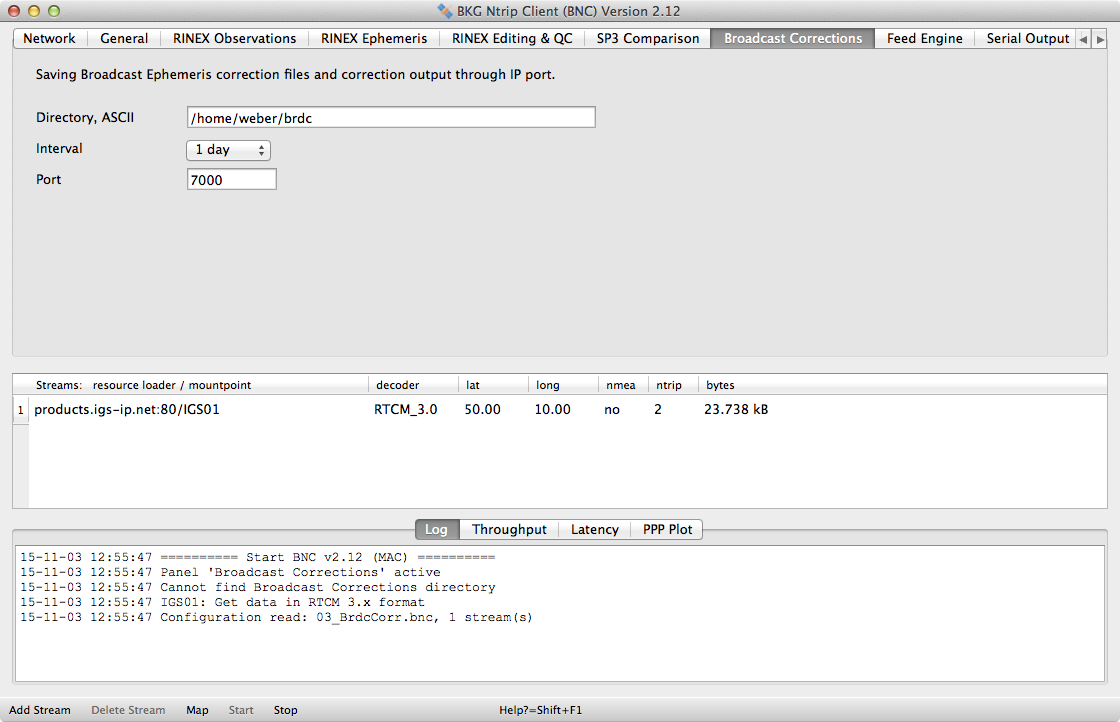Open the General tab
1120x722 pixels.
(x=124, y=39)
